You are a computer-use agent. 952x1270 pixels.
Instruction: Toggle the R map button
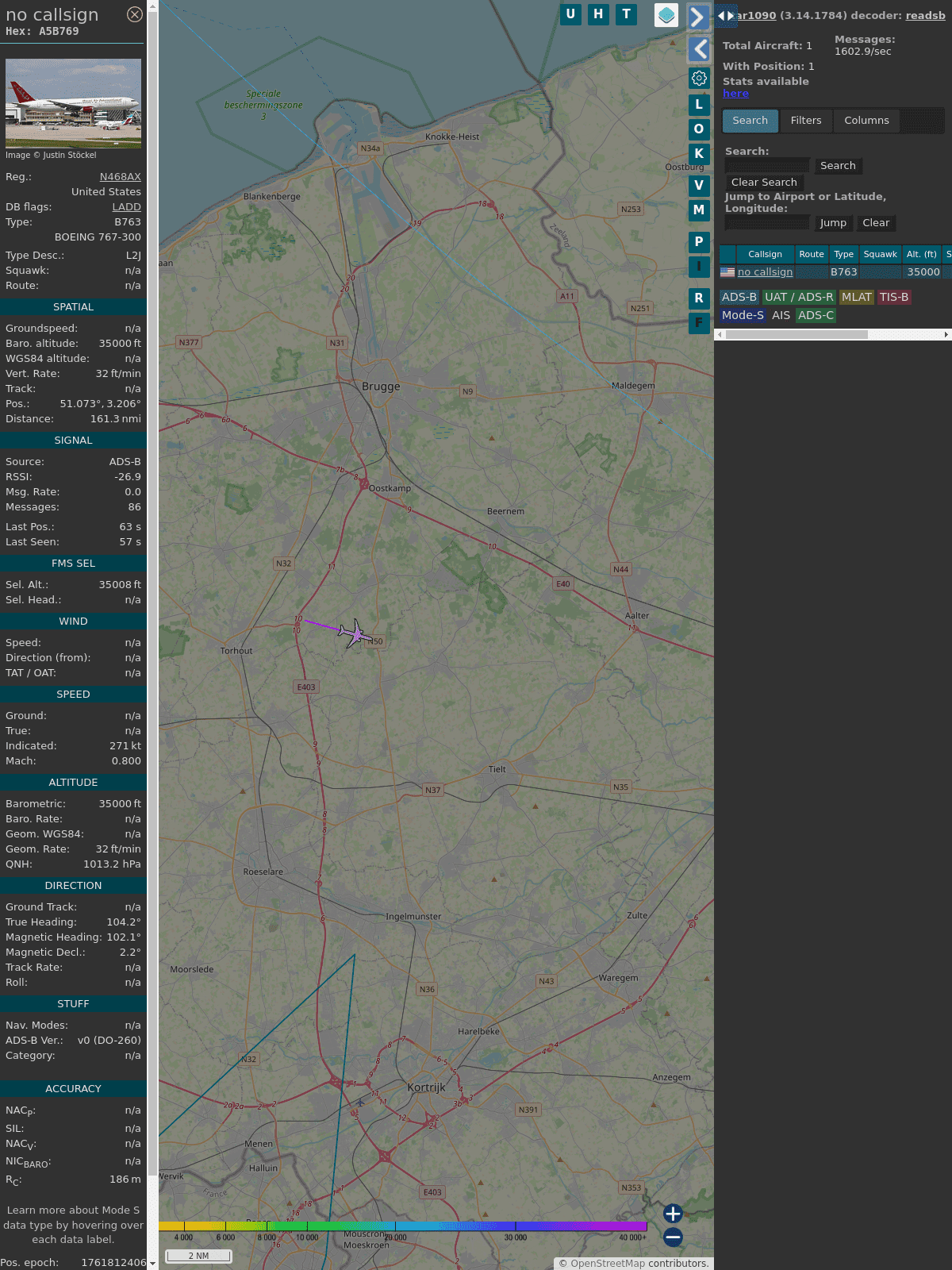point(699,298)
